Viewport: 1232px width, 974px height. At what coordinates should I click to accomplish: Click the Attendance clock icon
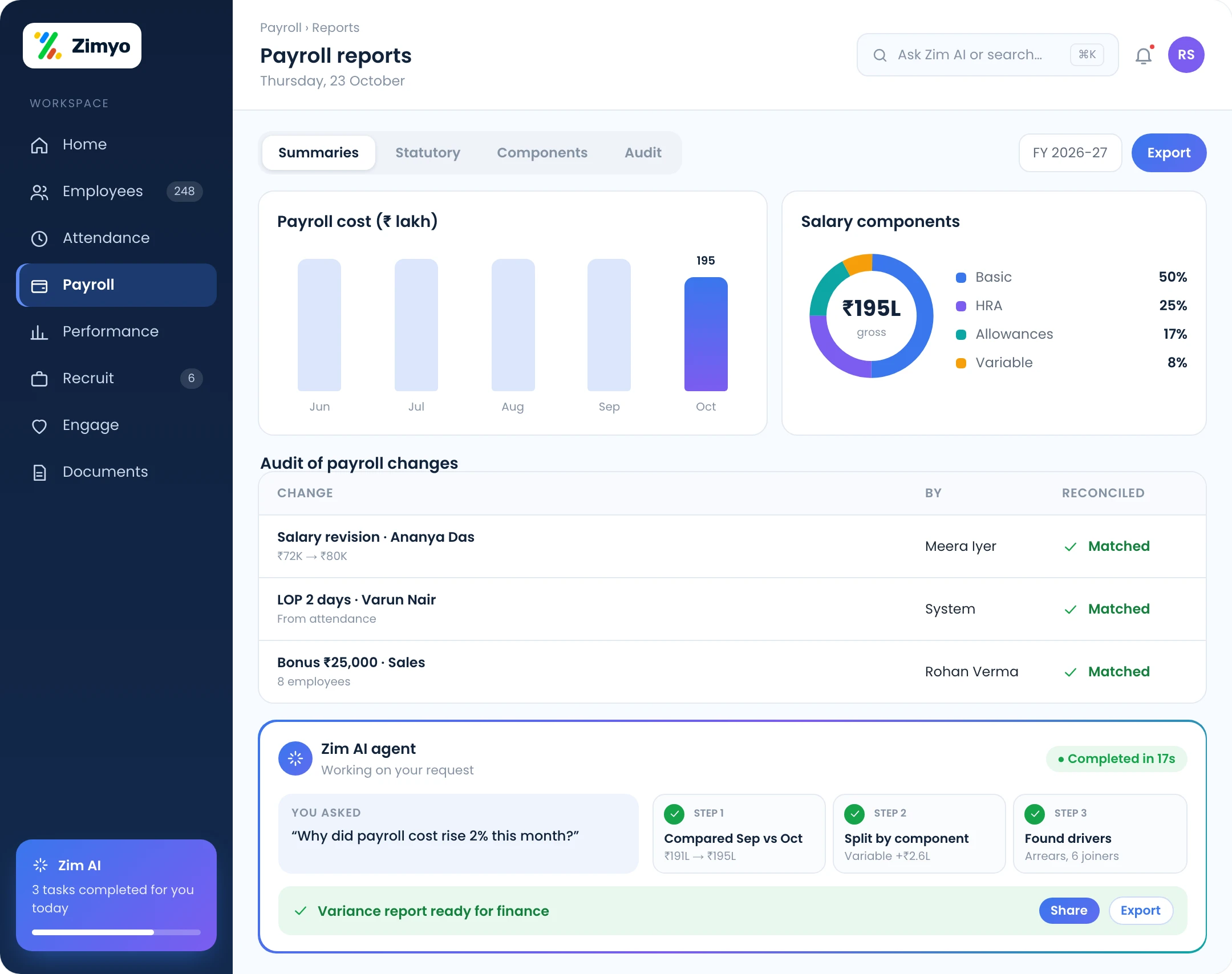pos(39,238)
